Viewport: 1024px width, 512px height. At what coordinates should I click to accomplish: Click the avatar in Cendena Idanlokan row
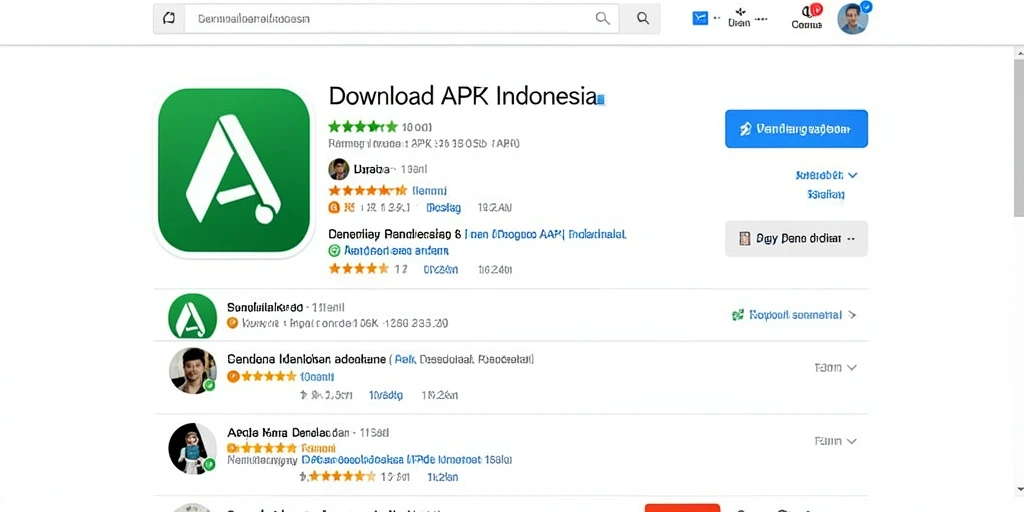pos(193,370)
